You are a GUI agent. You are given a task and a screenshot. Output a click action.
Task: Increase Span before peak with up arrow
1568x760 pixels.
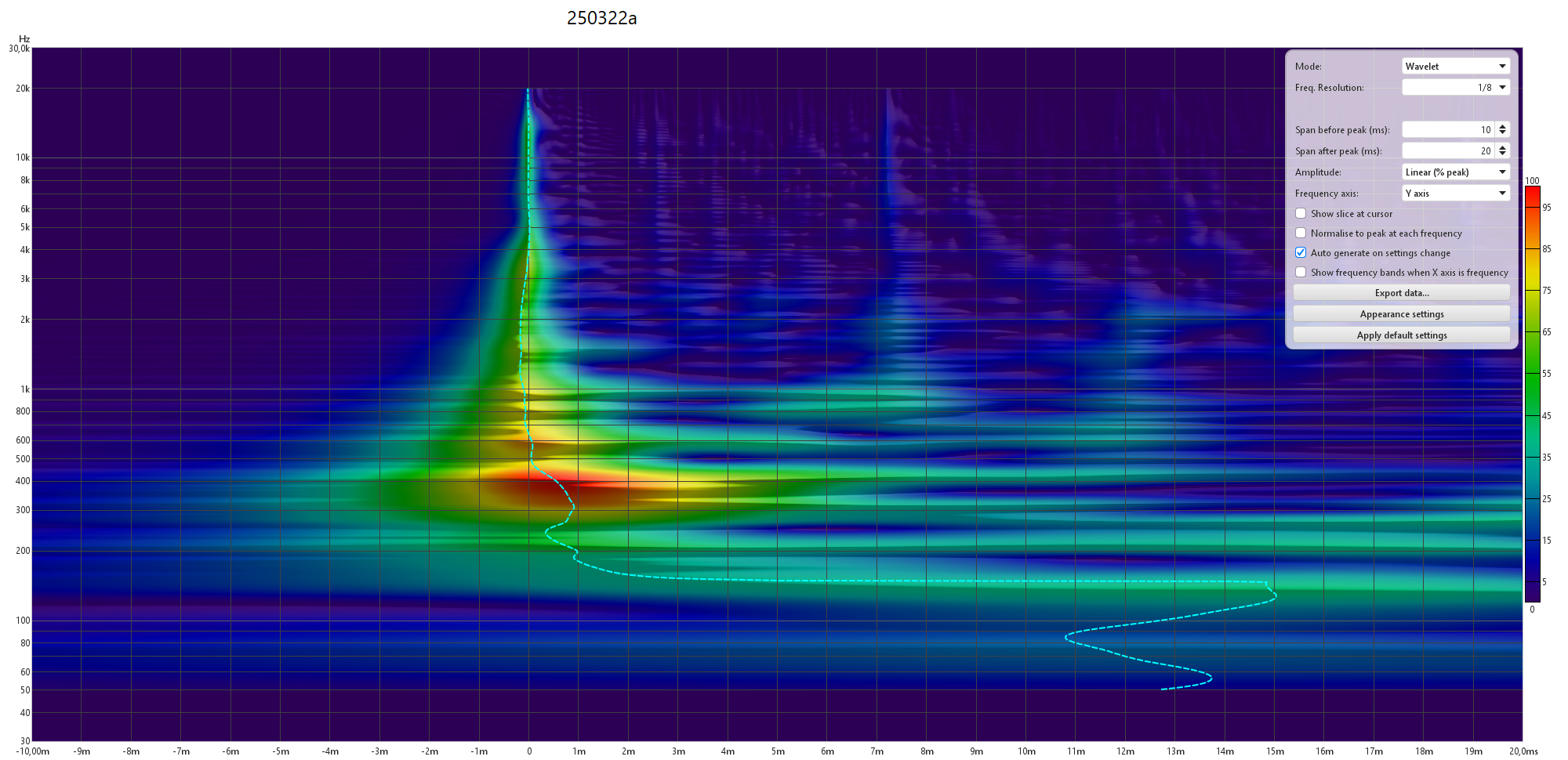(x=1502, y=126)
